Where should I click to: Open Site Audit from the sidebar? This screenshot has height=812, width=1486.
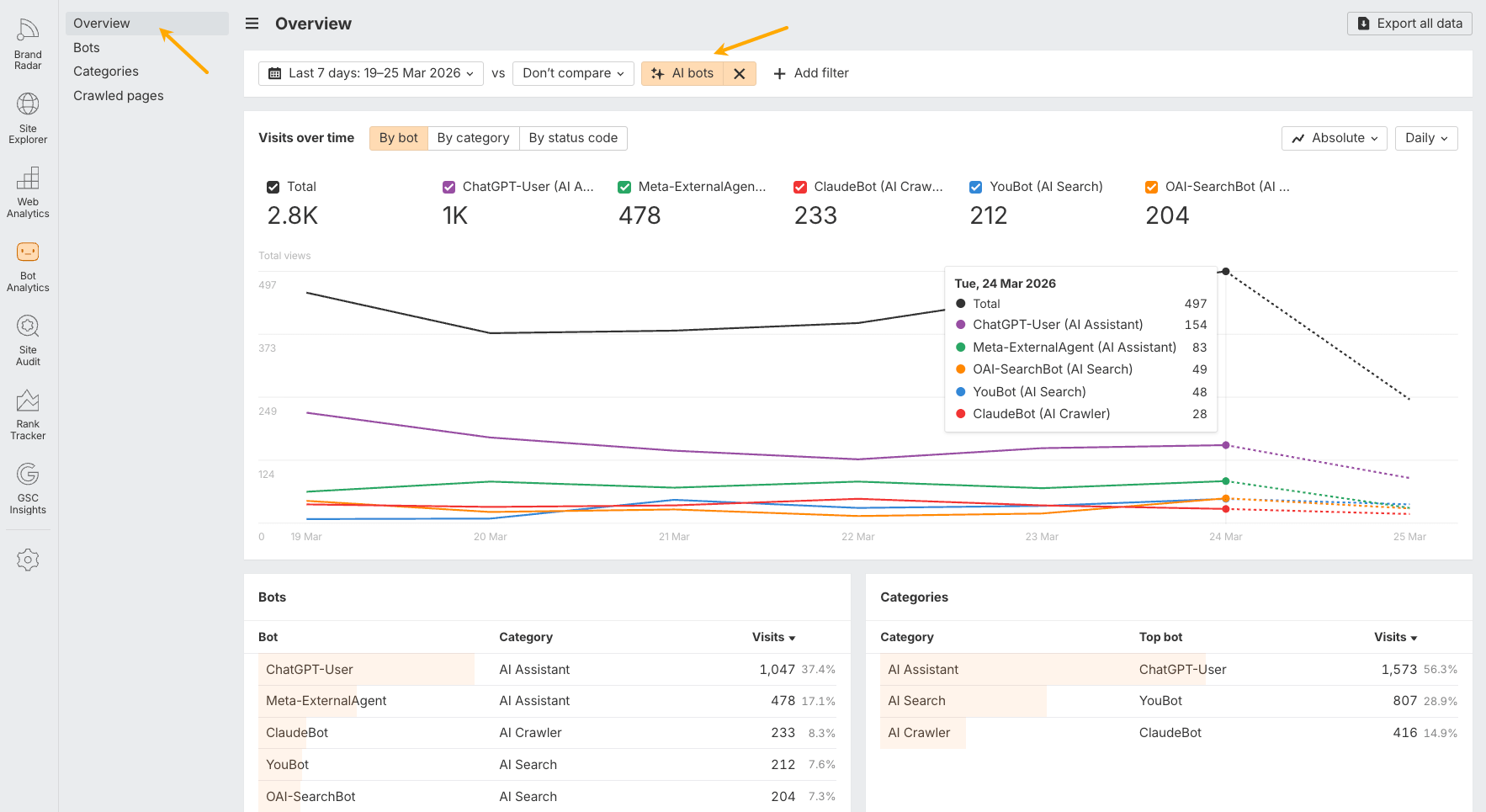pos(28,337)
